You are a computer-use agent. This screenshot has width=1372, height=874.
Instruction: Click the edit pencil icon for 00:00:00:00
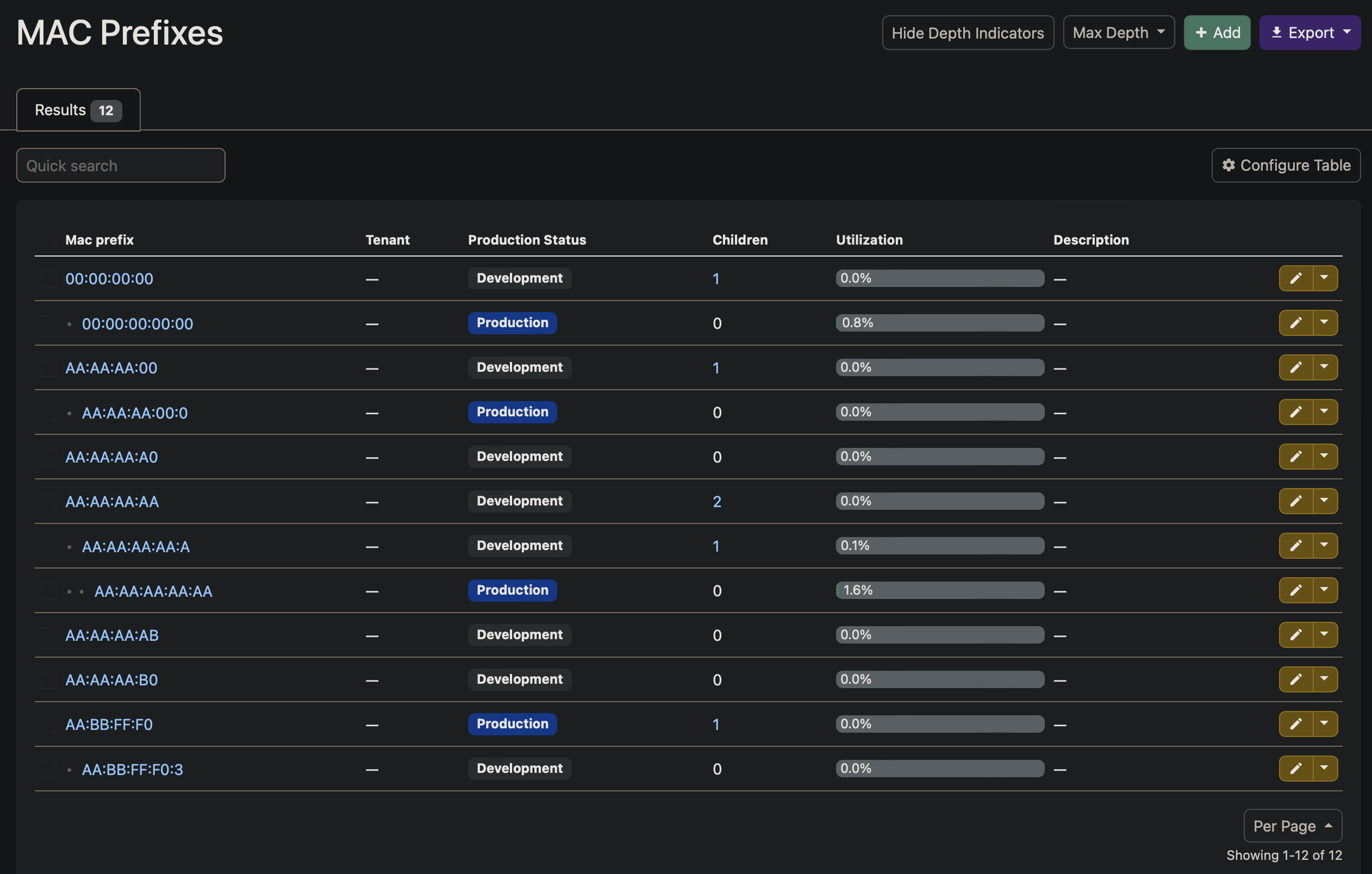[x=1296, y=279]
